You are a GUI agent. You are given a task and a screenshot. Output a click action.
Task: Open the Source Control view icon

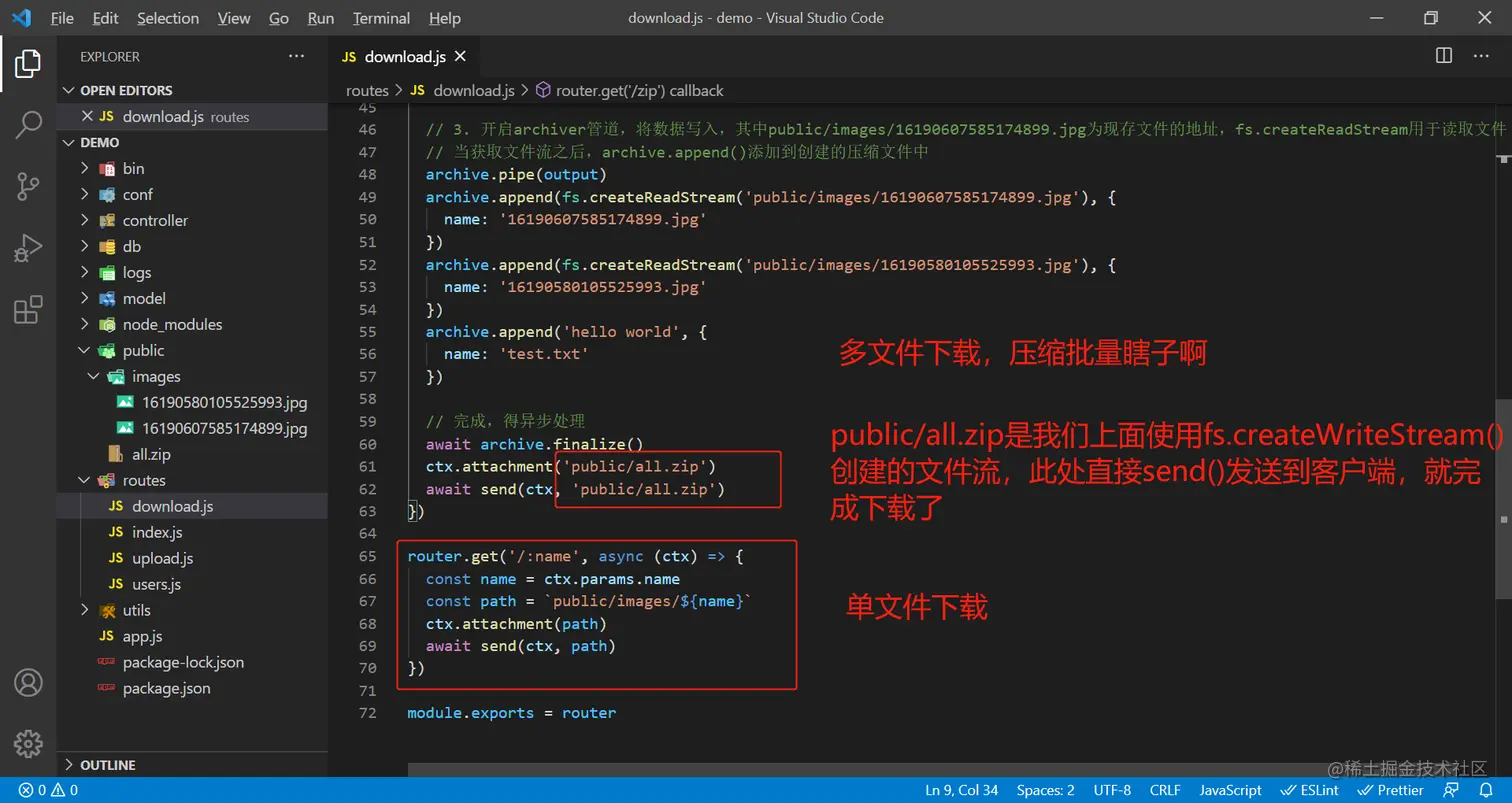point(28,186)
